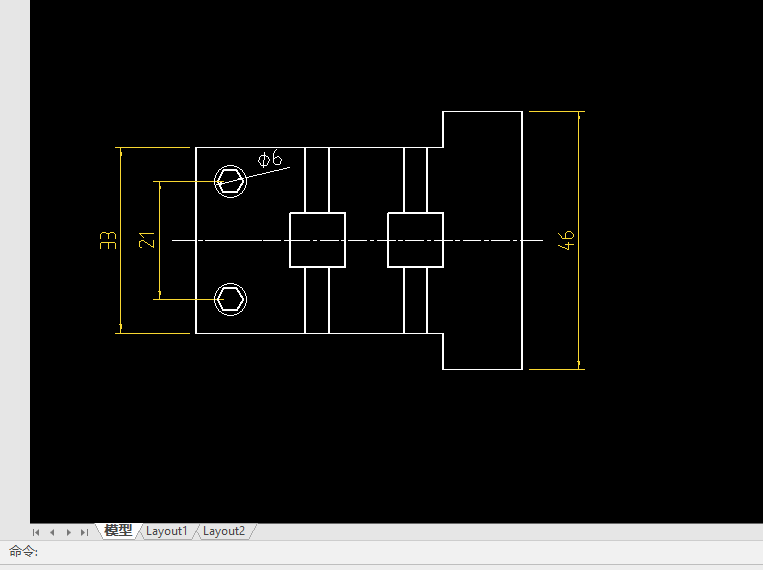
Task: Open the Layout2 tab
Action: pyautogui.click(x=224, y=531)
